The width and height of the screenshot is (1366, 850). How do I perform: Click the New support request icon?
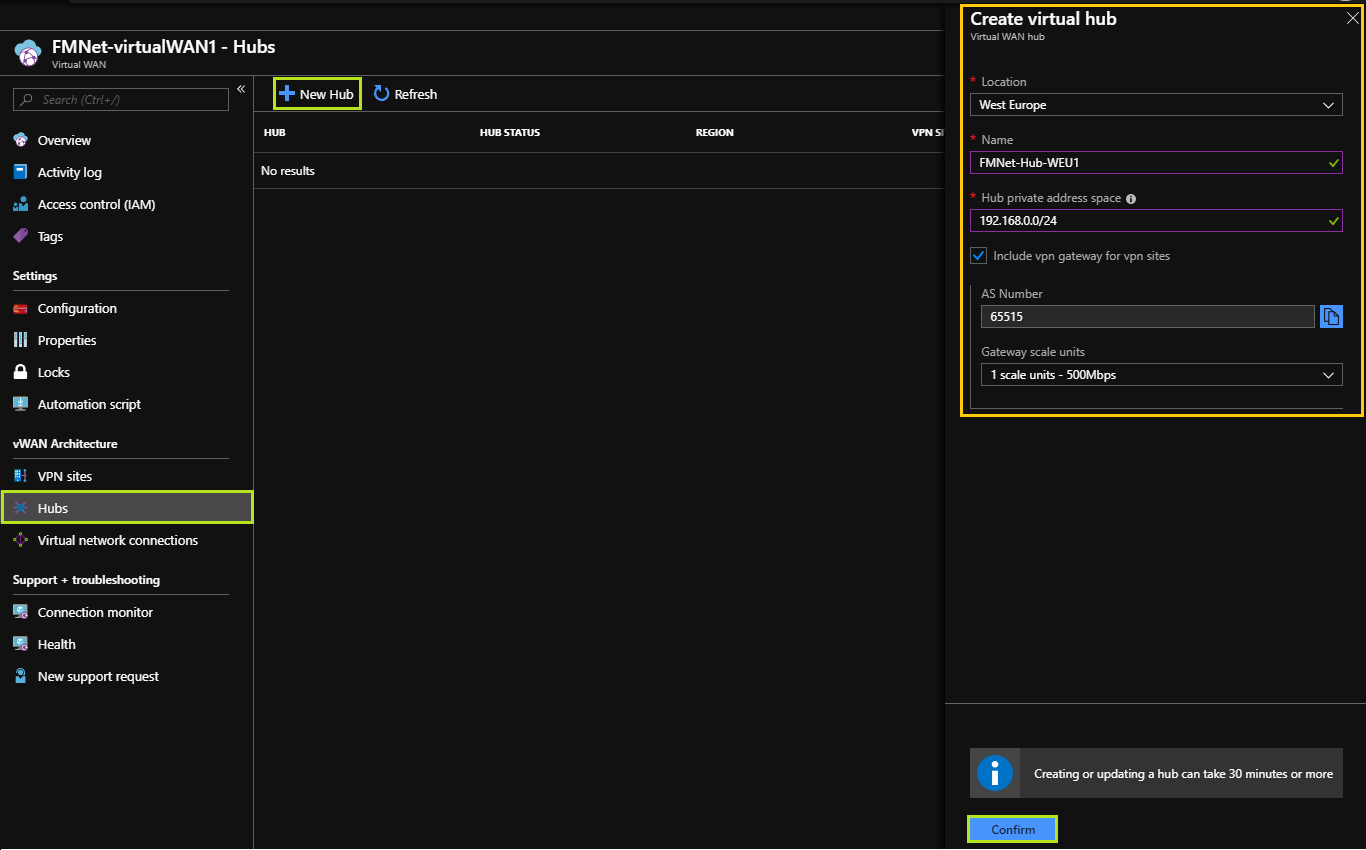click(x=20, y=676)
